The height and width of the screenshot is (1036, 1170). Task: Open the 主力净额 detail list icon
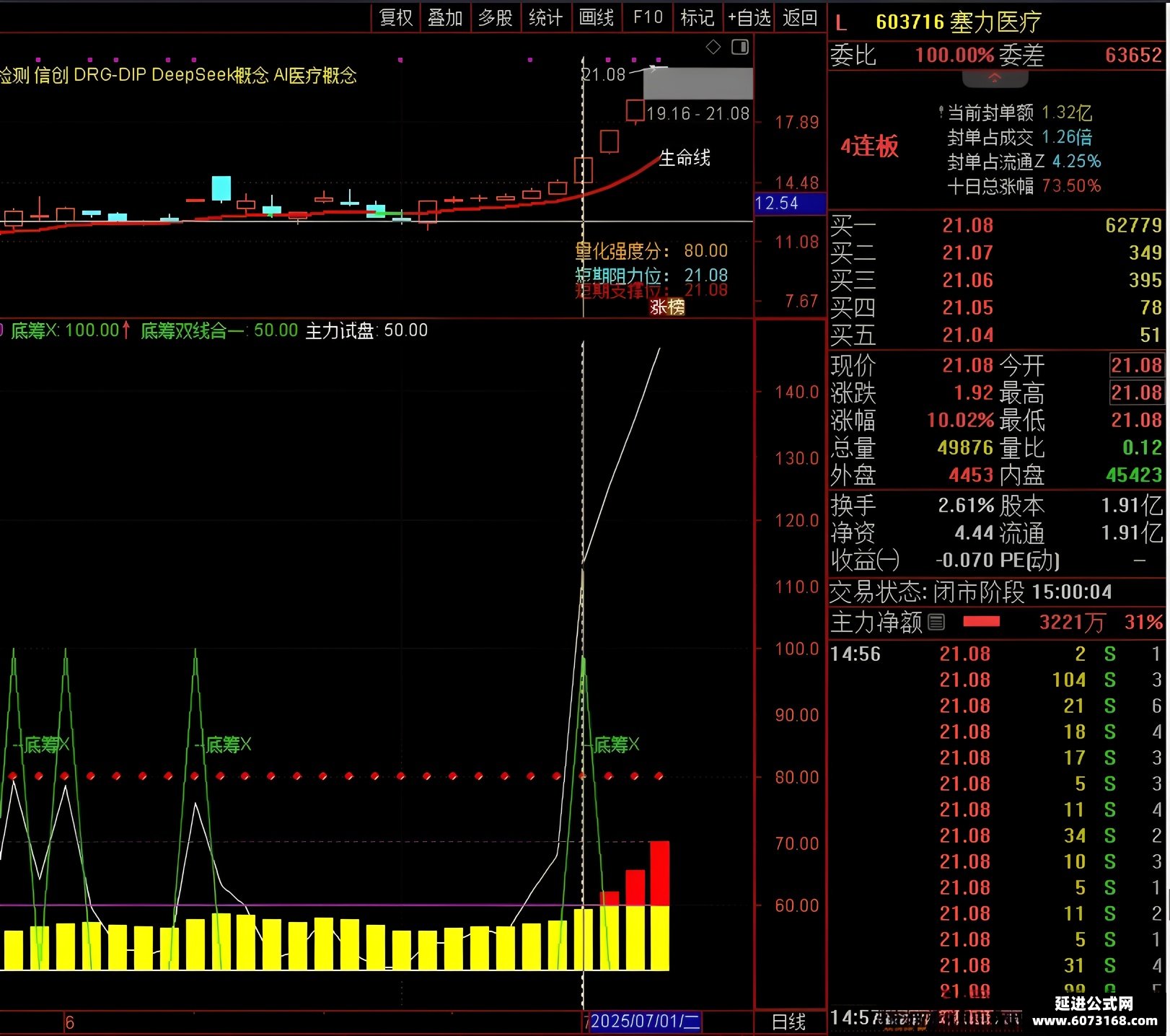tap(936, 622)
